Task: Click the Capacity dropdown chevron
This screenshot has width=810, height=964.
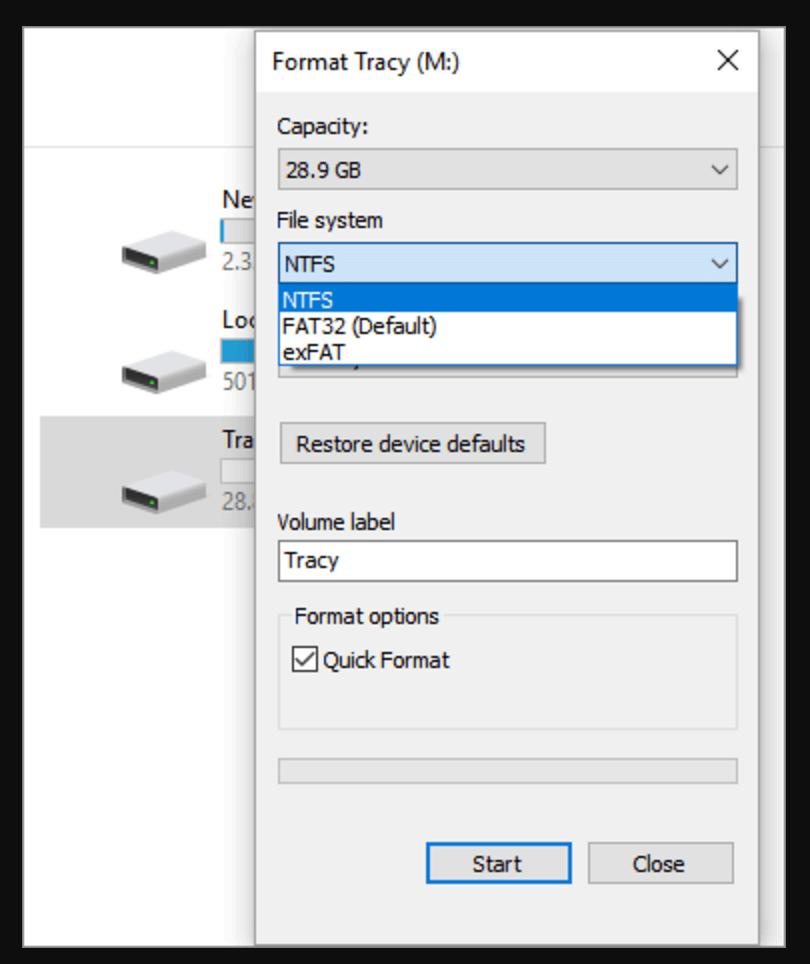Action: tap(720, 169)
